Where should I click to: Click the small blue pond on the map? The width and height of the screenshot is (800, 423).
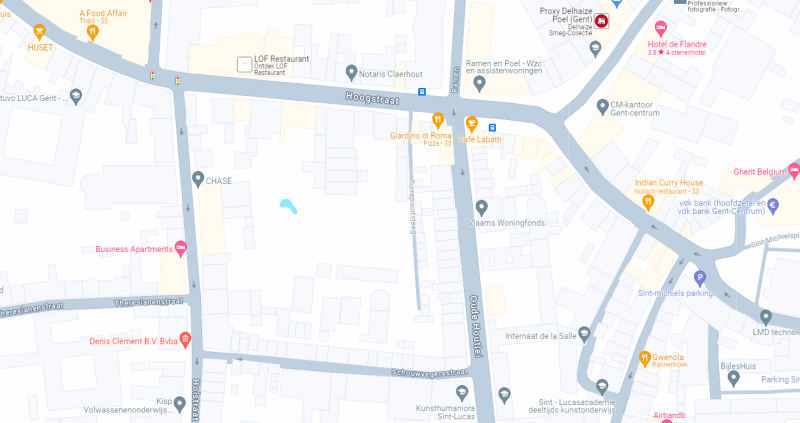pos(288,206)
